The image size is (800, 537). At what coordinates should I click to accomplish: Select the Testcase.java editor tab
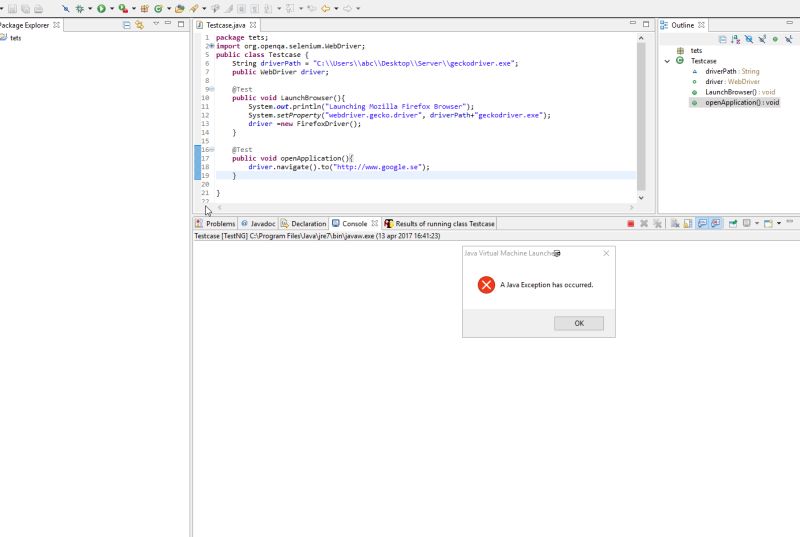tap(226, 25)
